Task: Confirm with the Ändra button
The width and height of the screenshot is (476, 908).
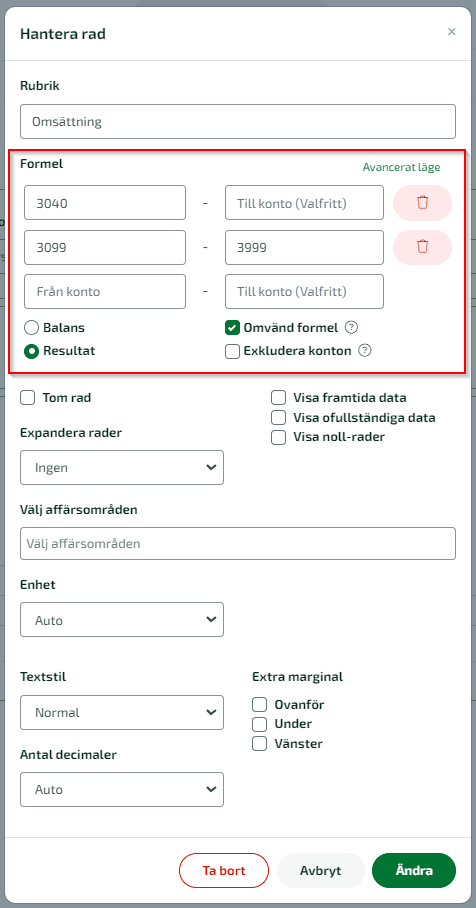Action: (414, 870)
